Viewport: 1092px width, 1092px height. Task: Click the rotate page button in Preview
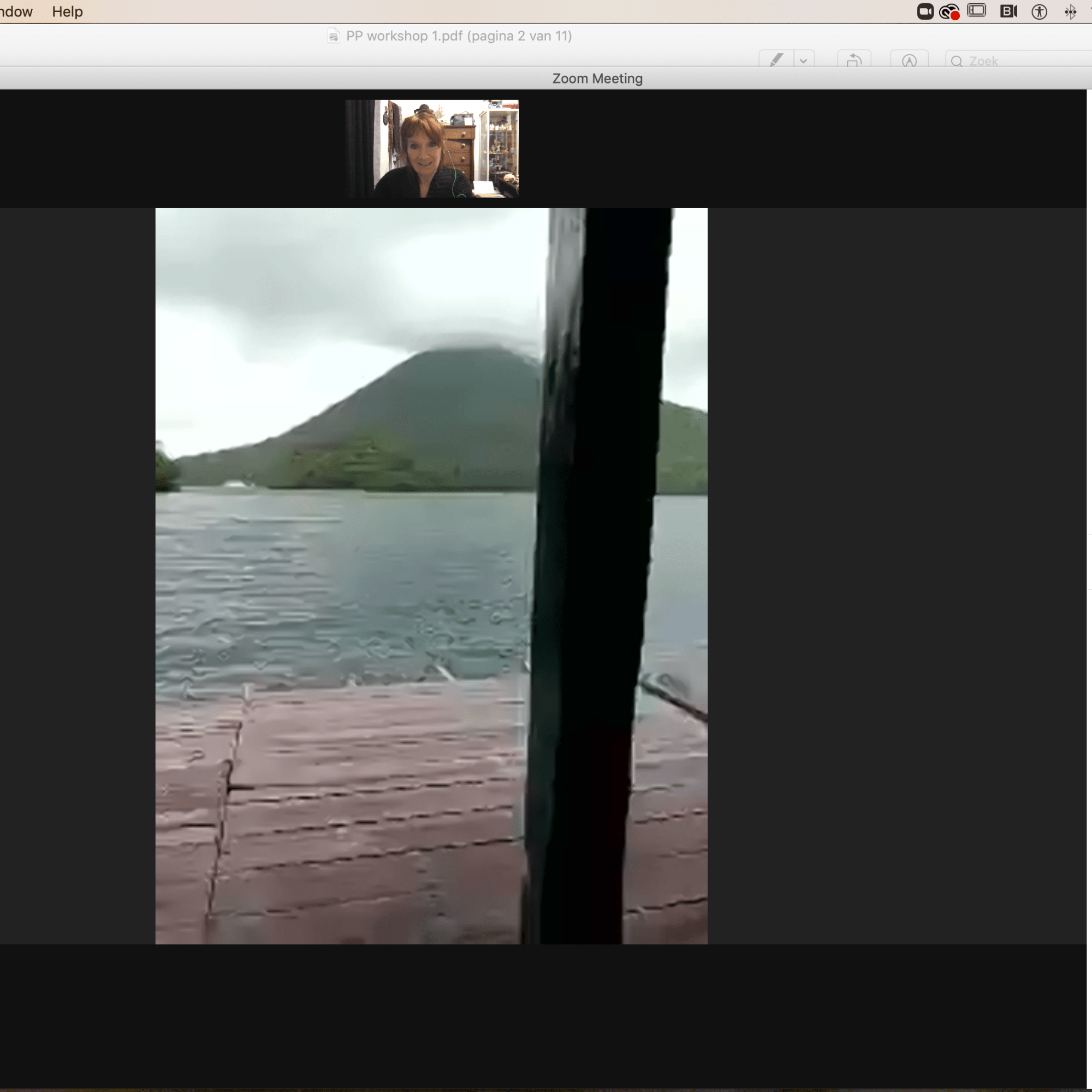coord(854,60)
